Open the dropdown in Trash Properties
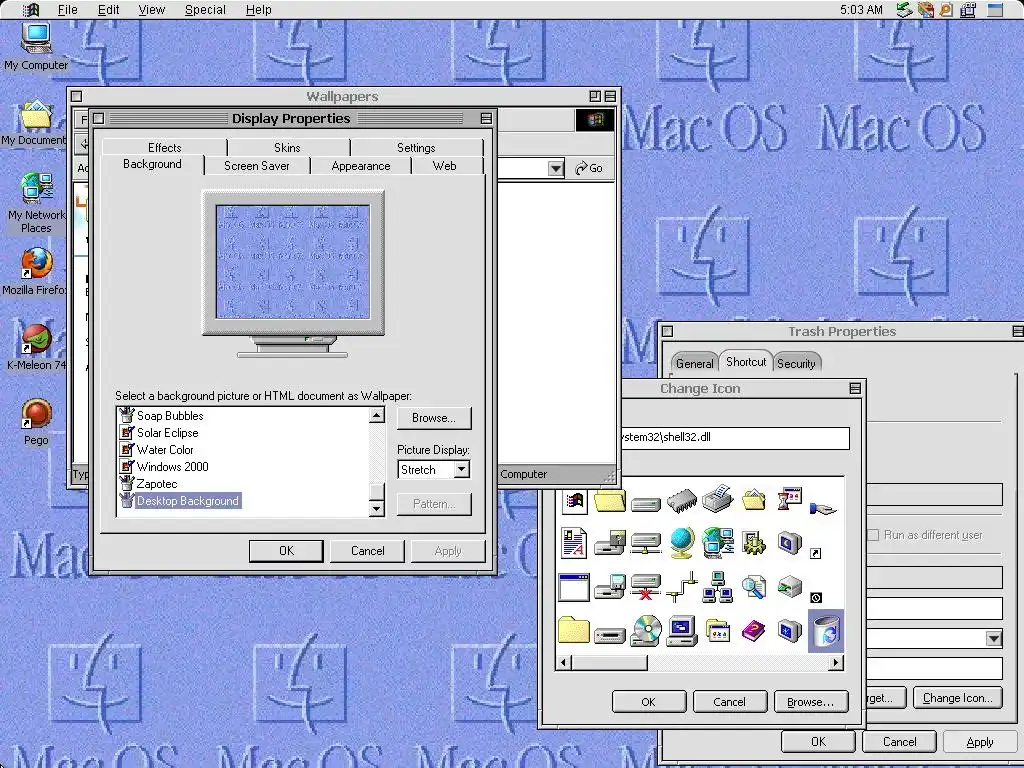The image size is (1024, 768). click(x=993, y=638)
